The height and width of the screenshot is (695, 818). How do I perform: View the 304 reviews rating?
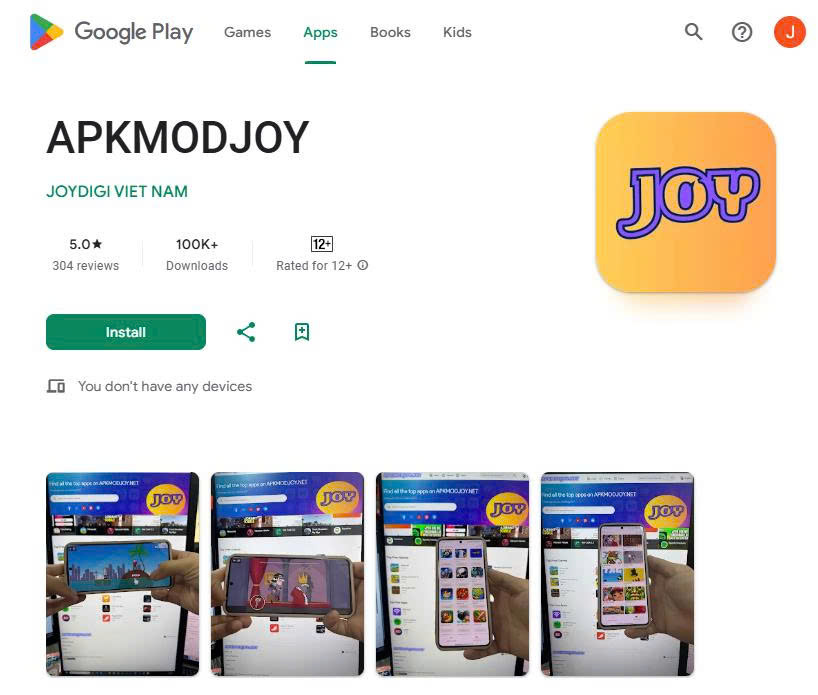click(x=86, y=266)
